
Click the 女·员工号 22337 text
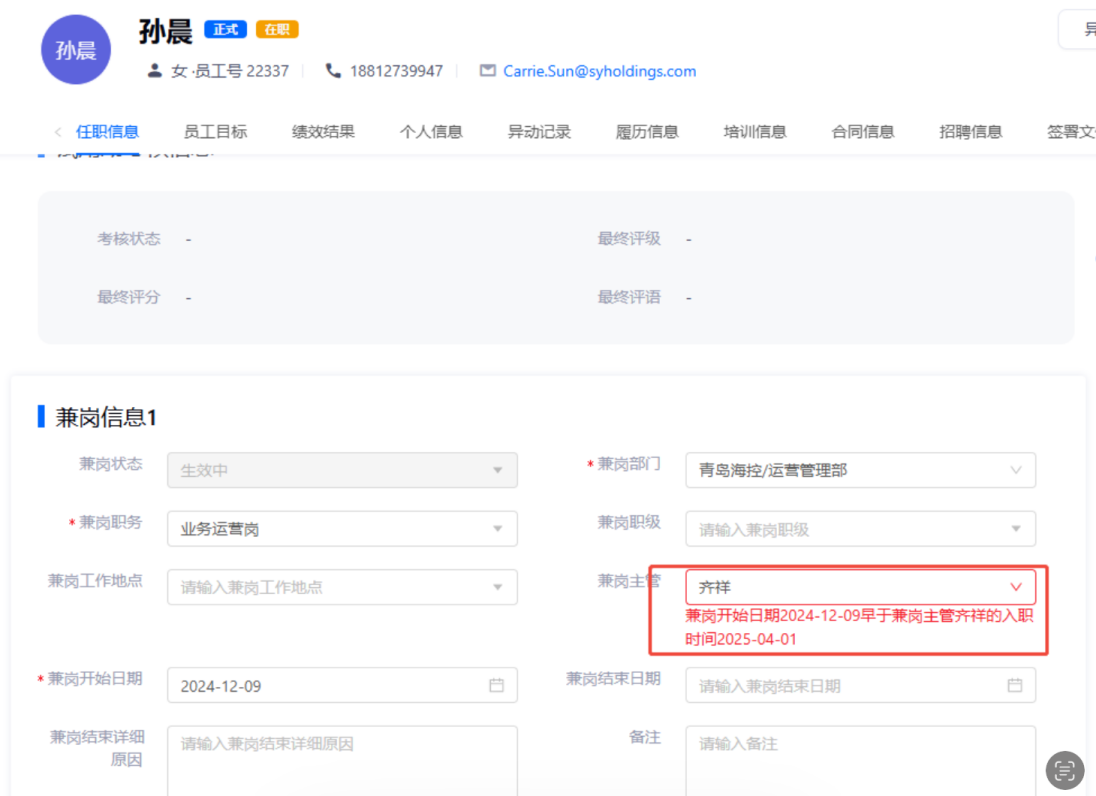pos(229,71)
